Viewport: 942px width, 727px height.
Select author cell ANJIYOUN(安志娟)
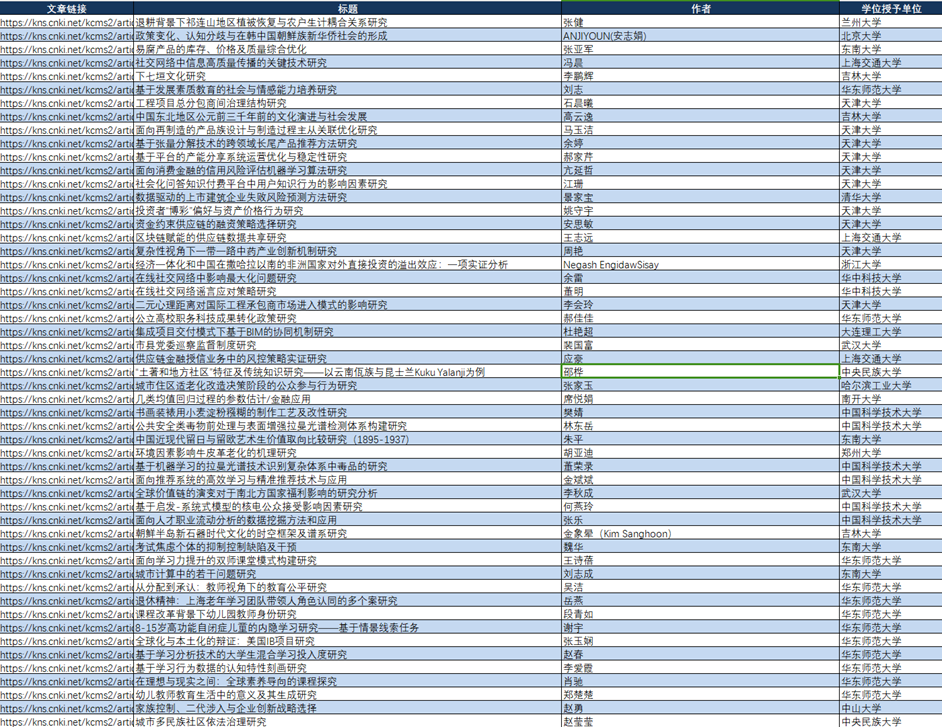(x=700, y=36)
